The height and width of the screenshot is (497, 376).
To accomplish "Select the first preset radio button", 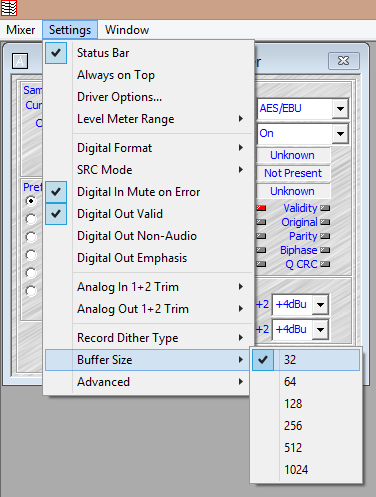I will tap(31, 201).
